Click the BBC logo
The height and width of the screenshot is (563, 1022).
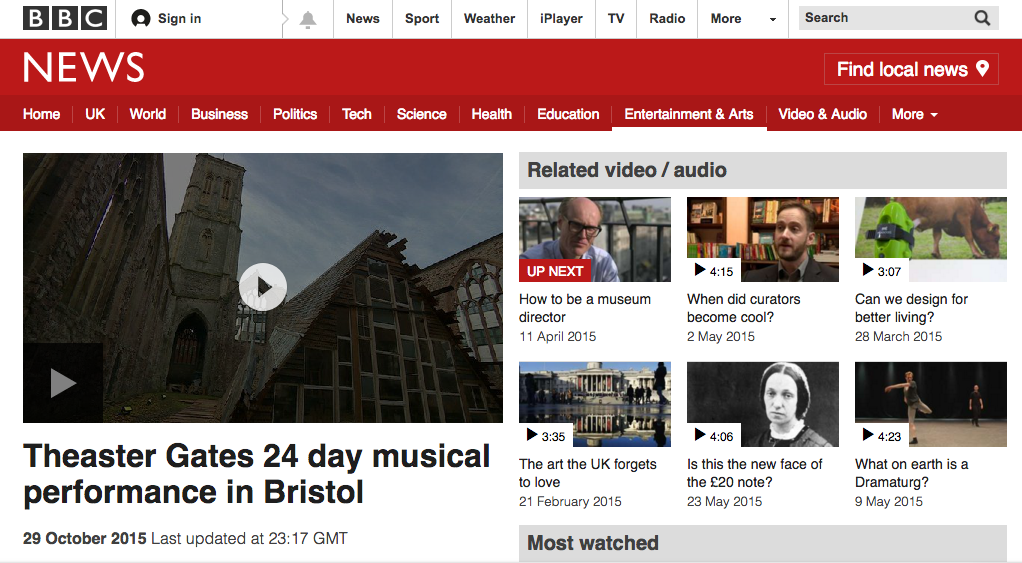click(x=65, y=18)
